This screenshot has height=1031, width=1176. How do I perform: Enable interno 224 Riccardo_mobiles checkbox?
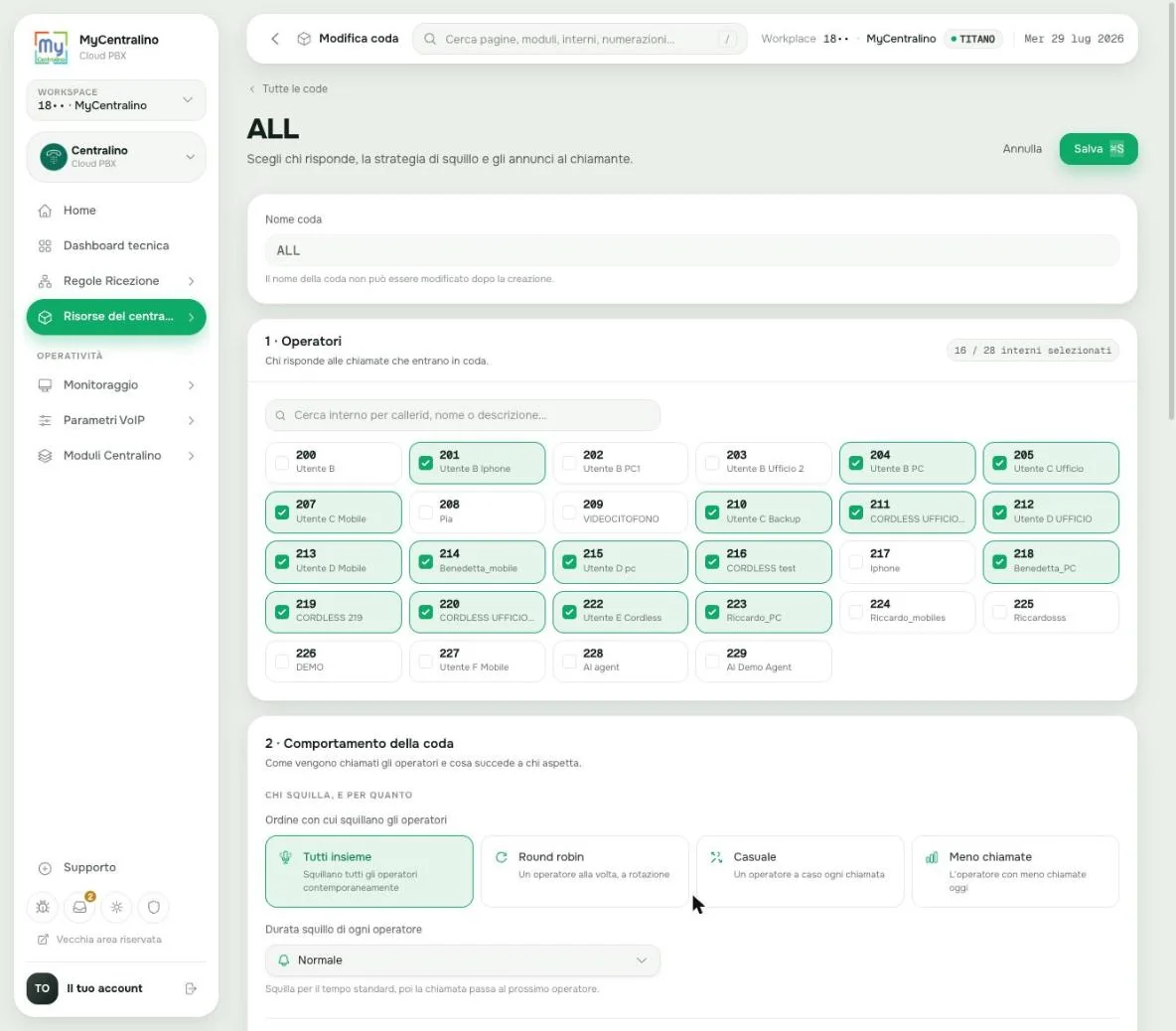click(x=856, y=612)
